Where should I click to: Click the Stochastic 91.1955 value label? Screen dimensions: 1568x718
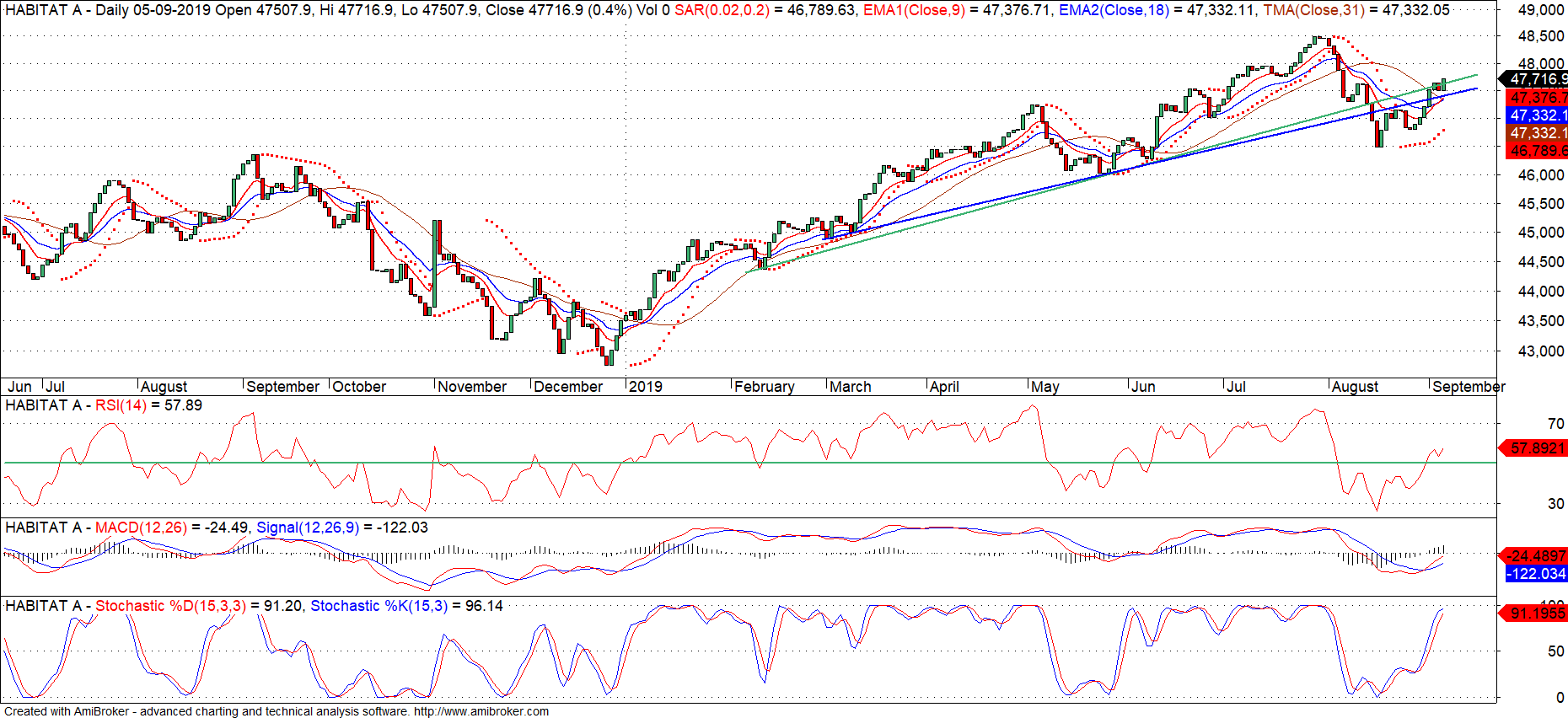click(1533, 614)
